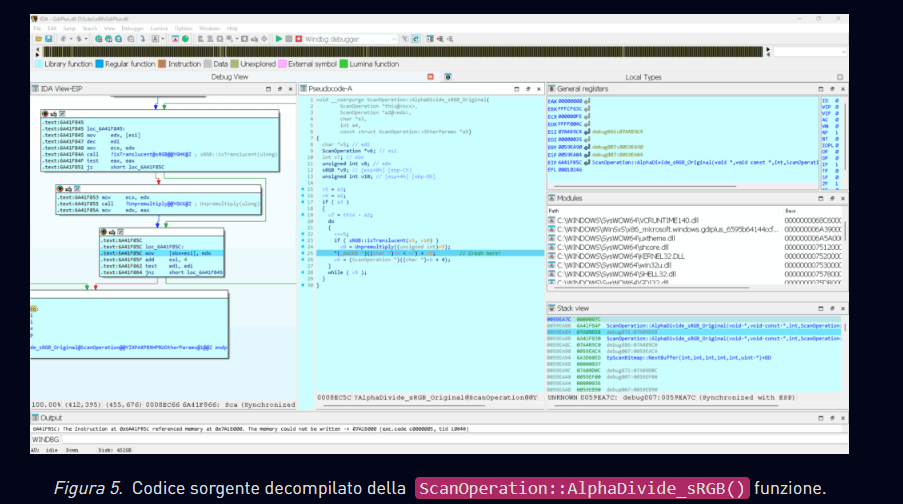Click the navigation band overview bar
Screen dimensions: 903x504
[x=403, y=52]
